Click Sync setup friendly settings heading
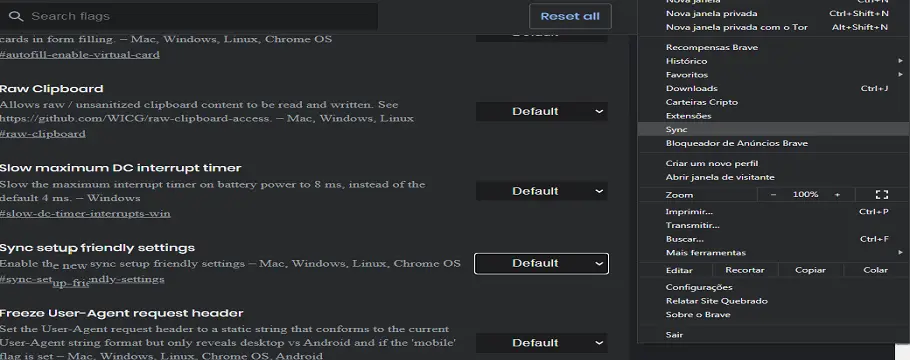Image resolution: width=910 pixels, height=360 pixels. pyautogui.click(x=98, y=248)
